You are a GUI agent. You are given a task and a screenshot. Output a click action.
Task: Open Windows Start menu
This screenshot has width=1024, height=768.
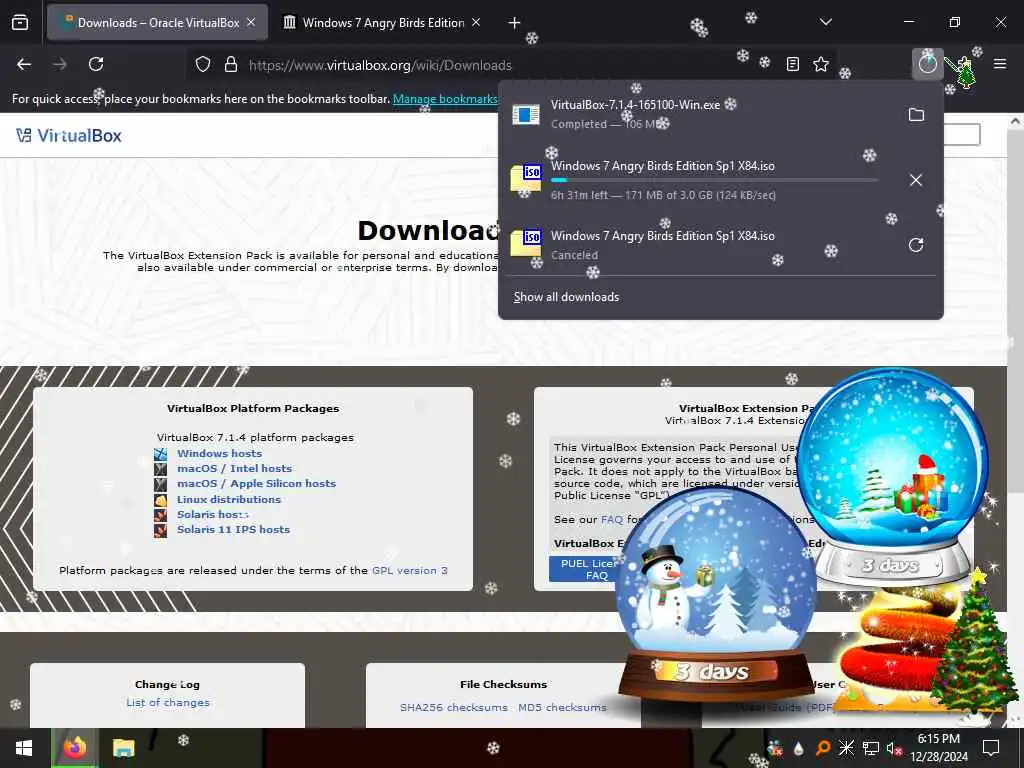point(24,748)
